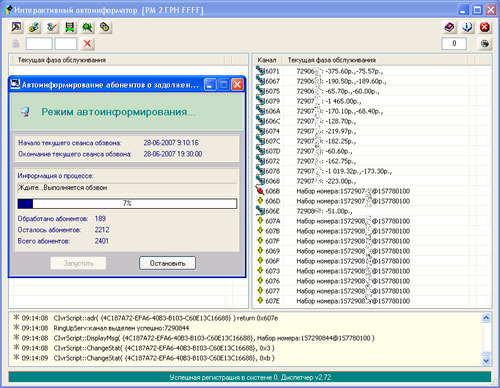Click the grey padlock icon
Viewport: 500px width, 388px height.
pos(16,44)
